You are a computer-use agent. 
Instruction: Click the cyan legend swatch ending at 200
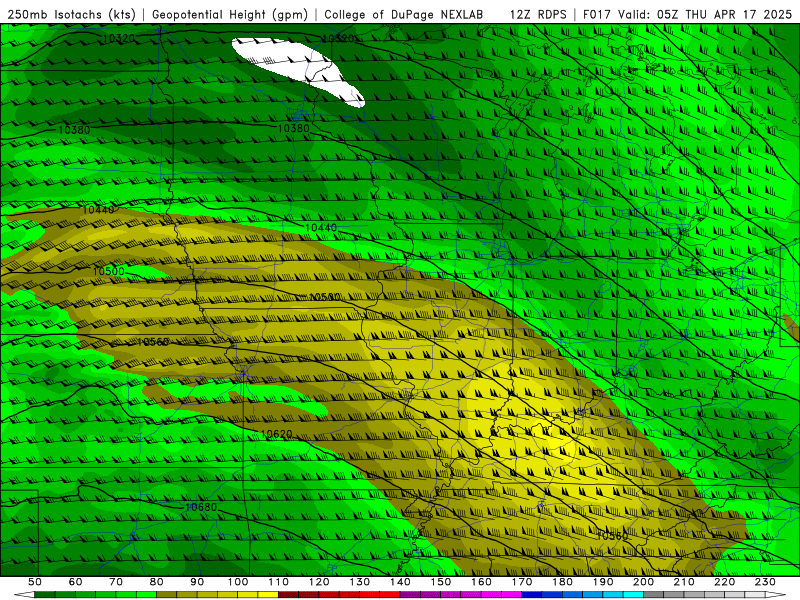pyautogui.click(x=633, y=594)
